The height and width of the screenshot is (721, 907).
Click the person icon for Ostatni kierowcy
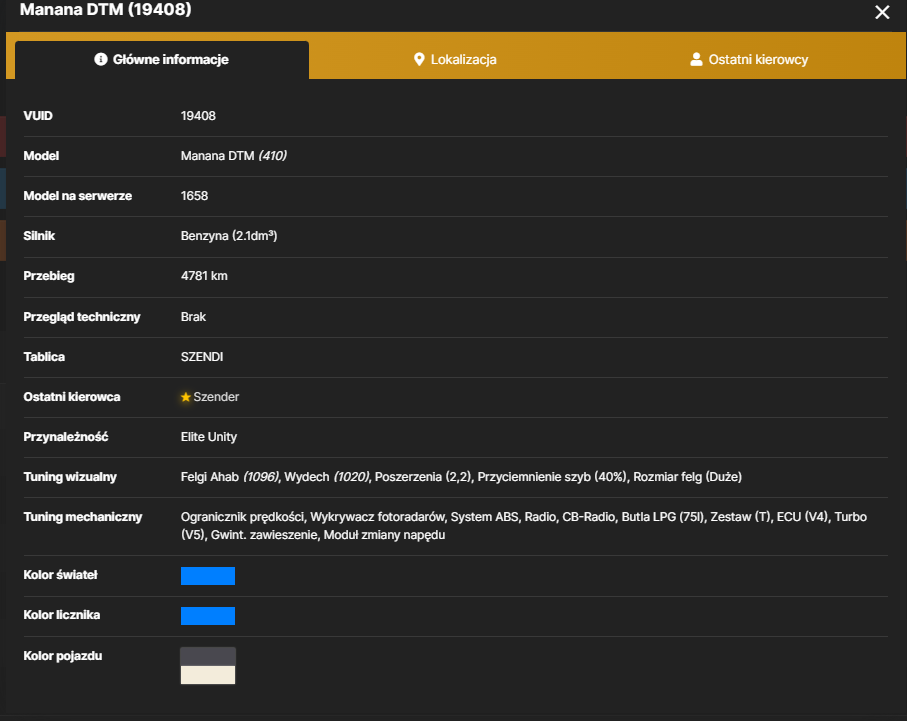(696, 60)
